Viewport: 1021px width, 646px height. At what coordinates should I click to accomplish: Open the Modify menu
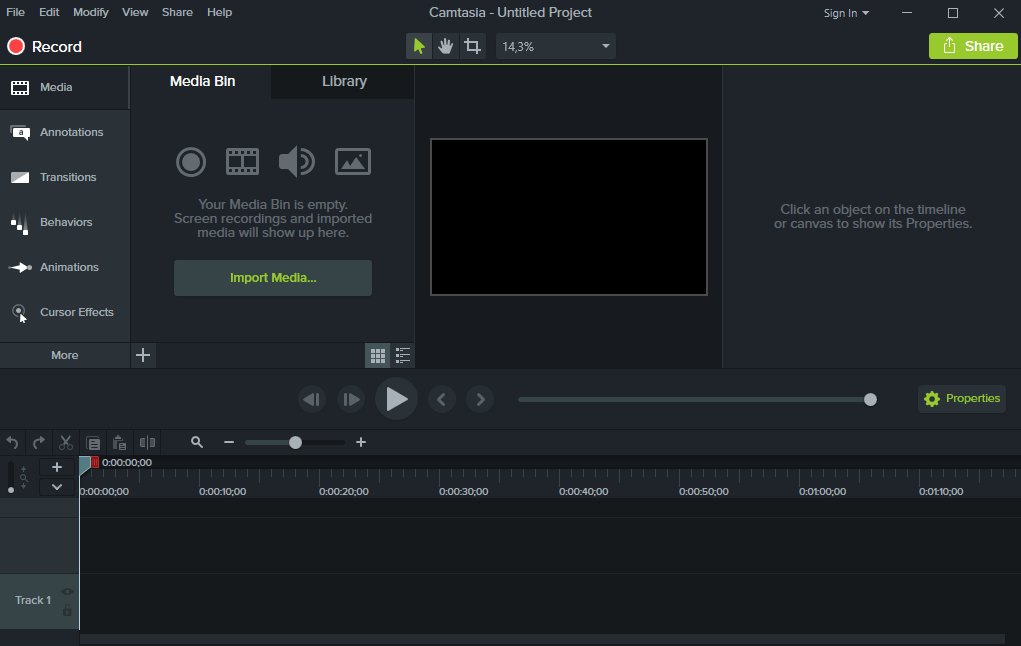(91, 12)
